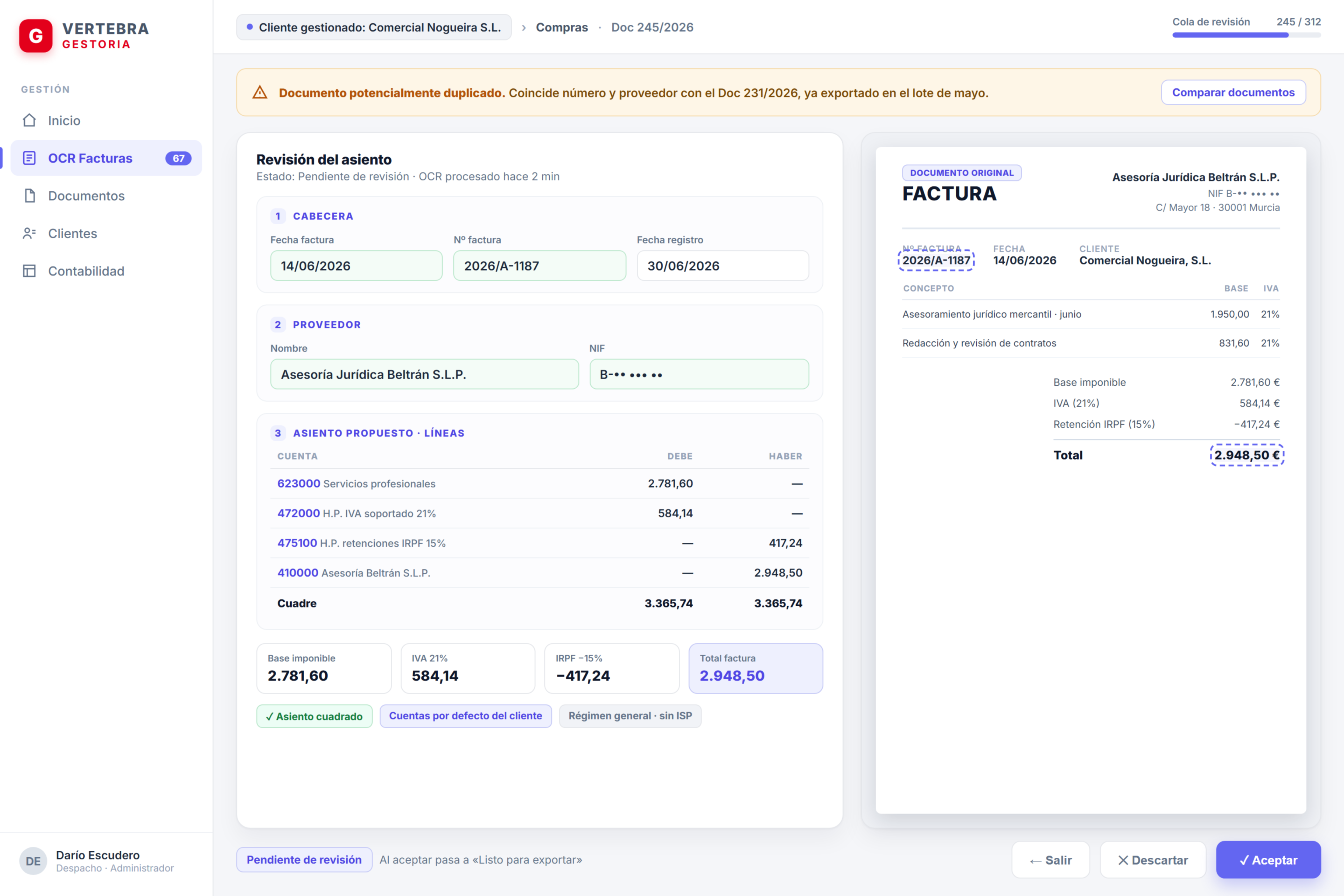Go to Clientes via people icon
Screen dimensions: 1344x896
tap(29, 234)
